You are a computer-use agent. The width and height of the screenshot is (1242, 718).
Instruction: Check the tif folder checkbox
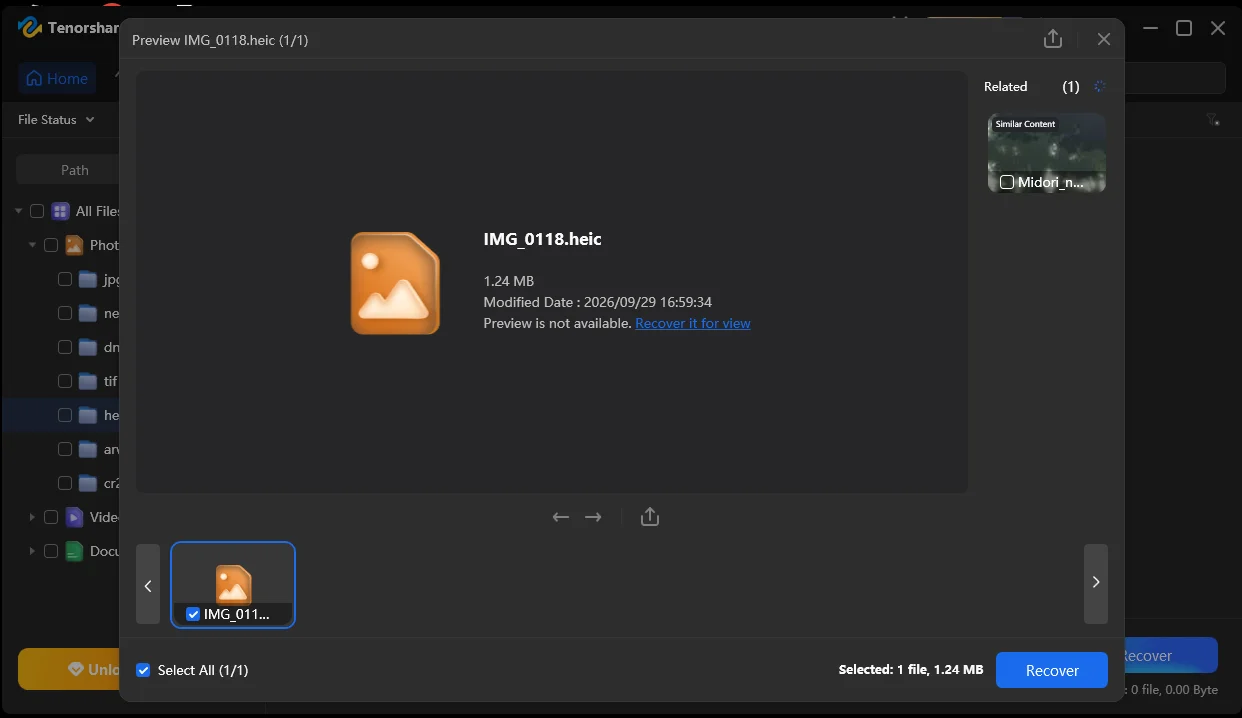point(65,381)
